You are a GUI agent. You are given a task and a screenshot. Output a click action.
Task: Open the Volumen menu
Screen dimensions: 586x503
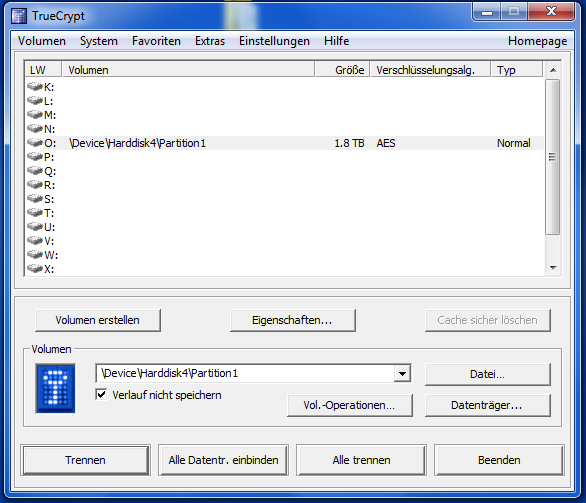tap(41, 41)
